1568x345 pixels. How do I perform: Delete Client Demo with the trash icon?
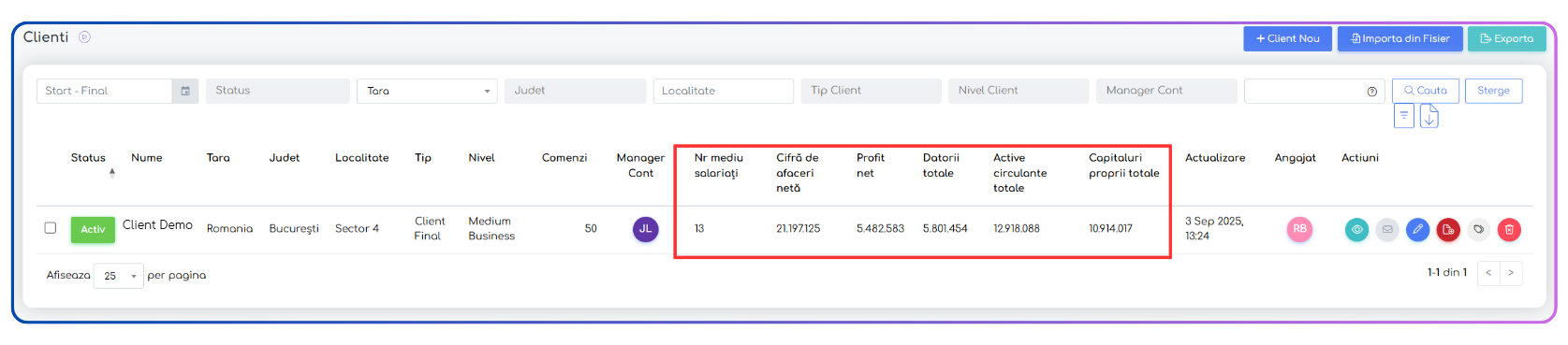pyautogui.click(x=1509, y=229)
